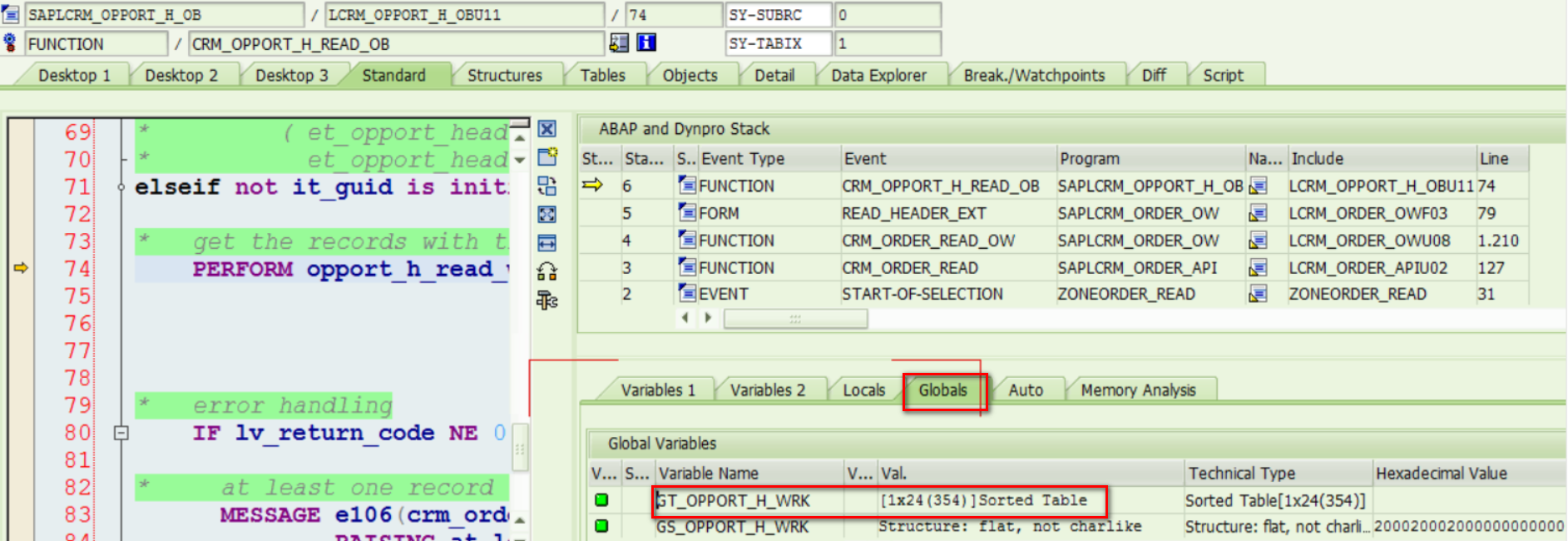The image size is (1568, 541).
Task: Switch to the Locals tab
Action: pyautogui.click(x=864, y=390)
